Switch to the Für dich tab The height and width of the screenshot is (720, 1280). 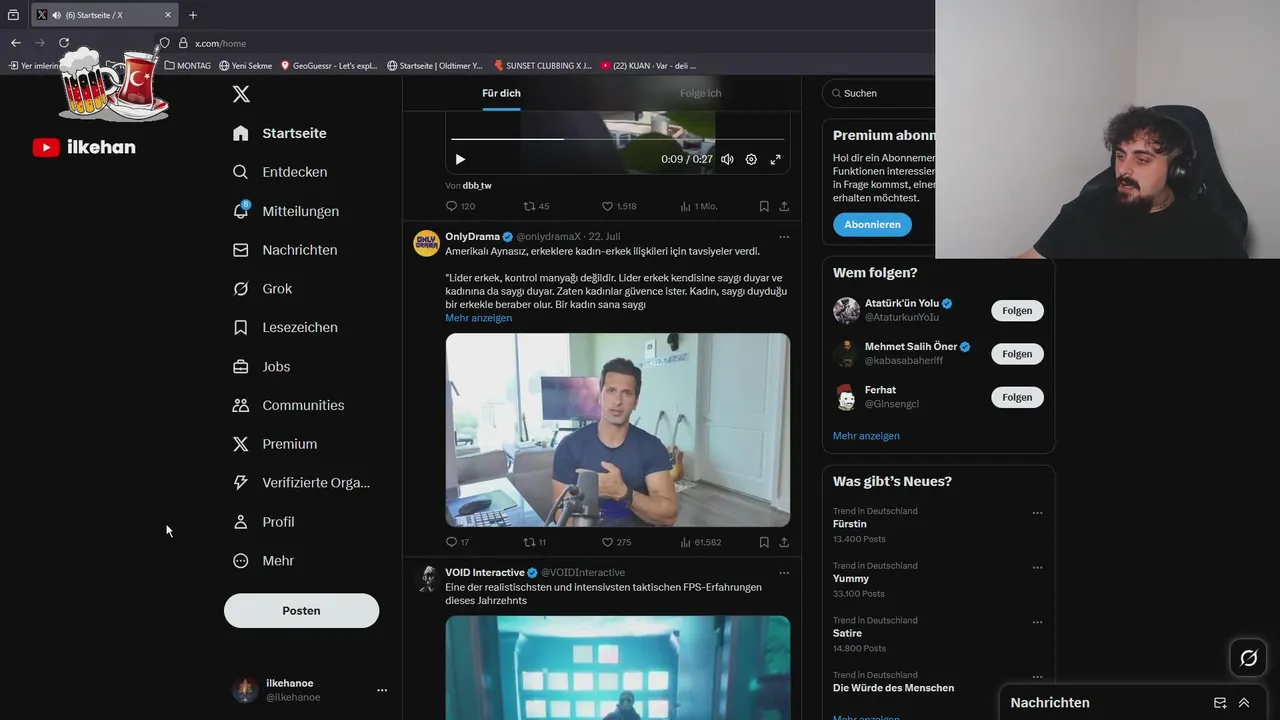click(501, 93)
